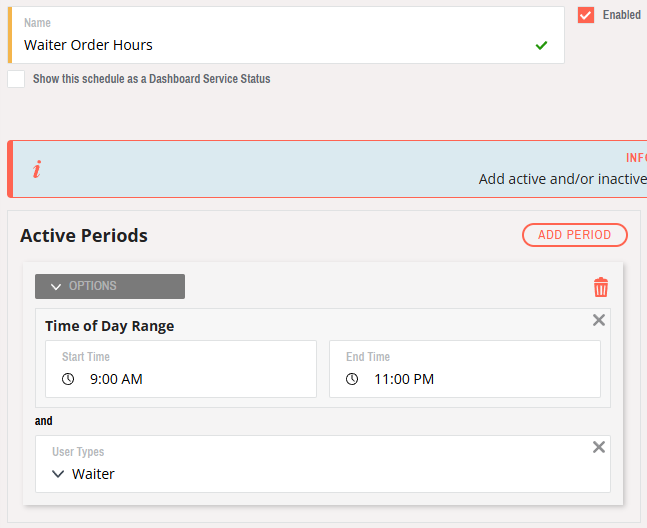647x528 pixels.
Task: Enable Show as Dashboard Service Status checkbox
Action: (x=16, y=79)
